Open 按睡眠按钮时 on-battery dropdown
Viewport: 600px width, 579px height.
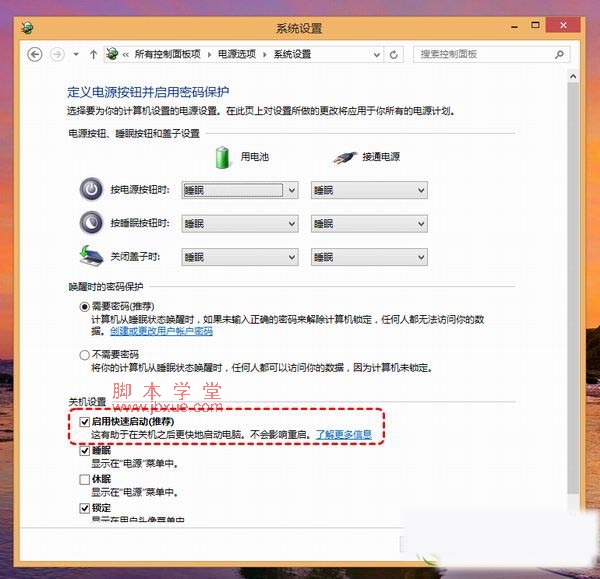pyautogui.click(x=240, y=223)
